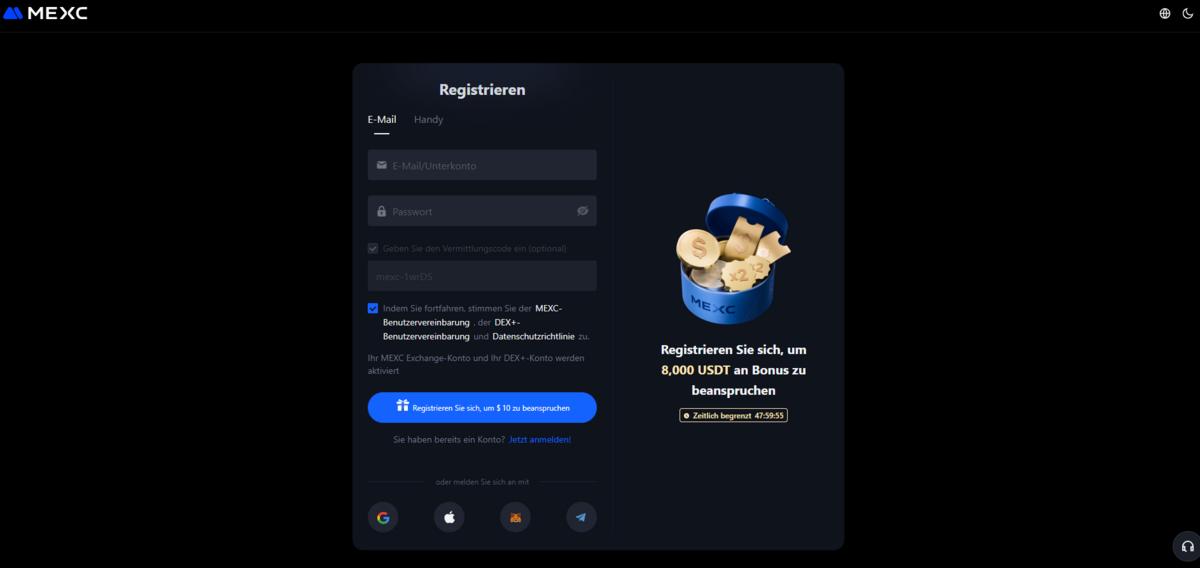Open the Datenschutzrichtlinie link

533,336
